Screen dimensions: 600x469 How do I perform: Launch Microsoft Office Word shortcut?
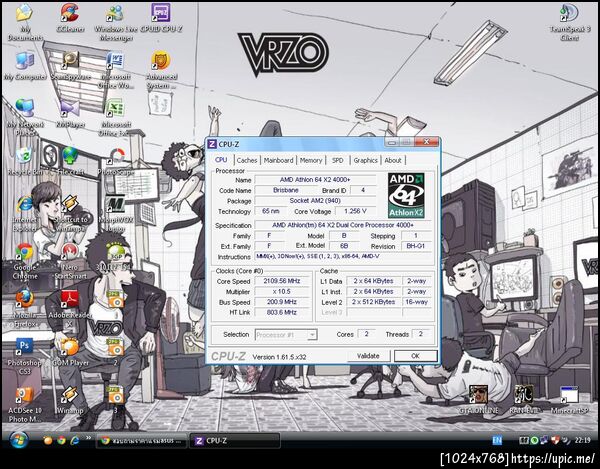116,70
